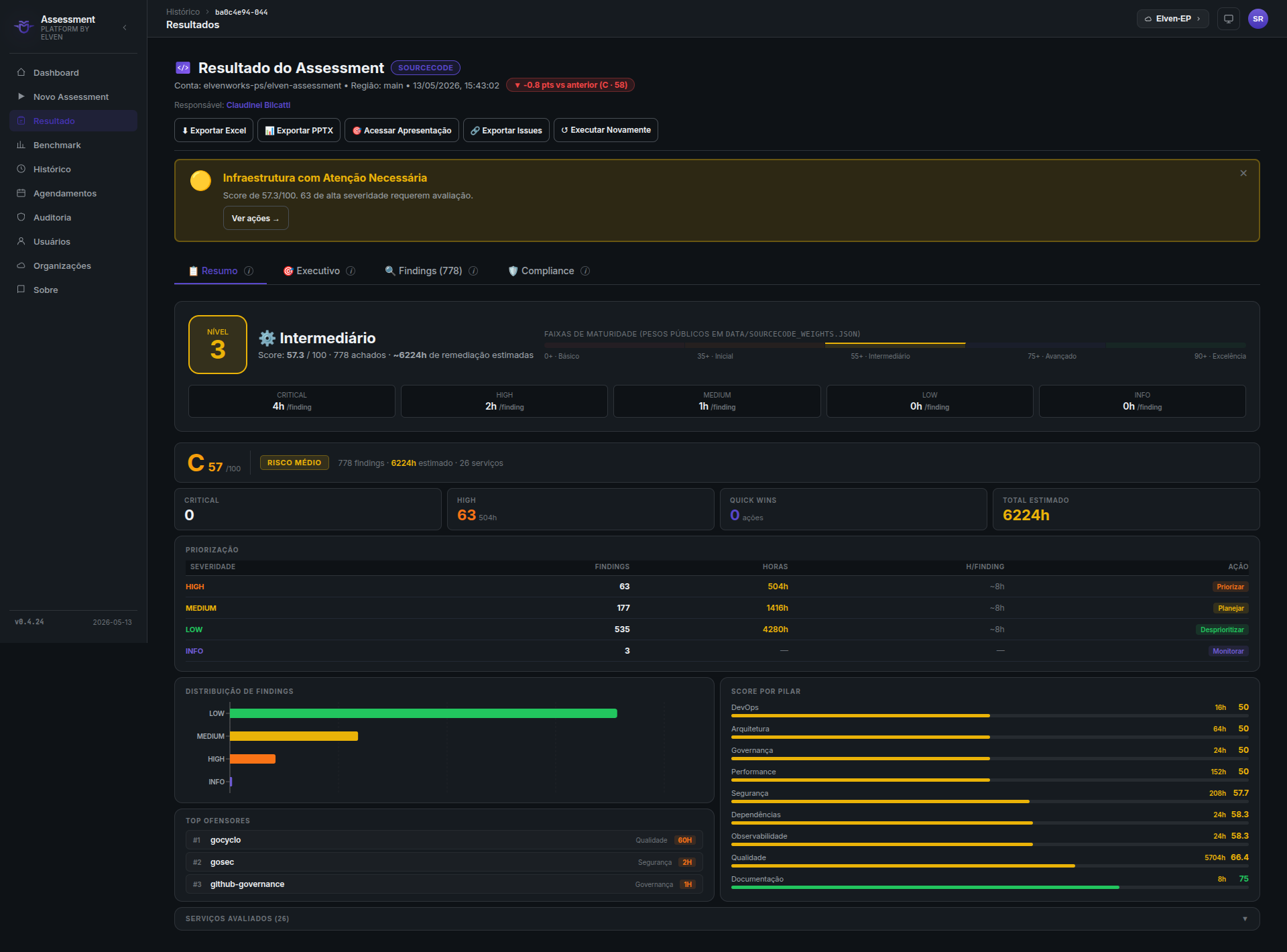Viewport: 1287px width, 952px height.
Task: Click the monitor display icon in header
Action: (x=1228, y=19)
